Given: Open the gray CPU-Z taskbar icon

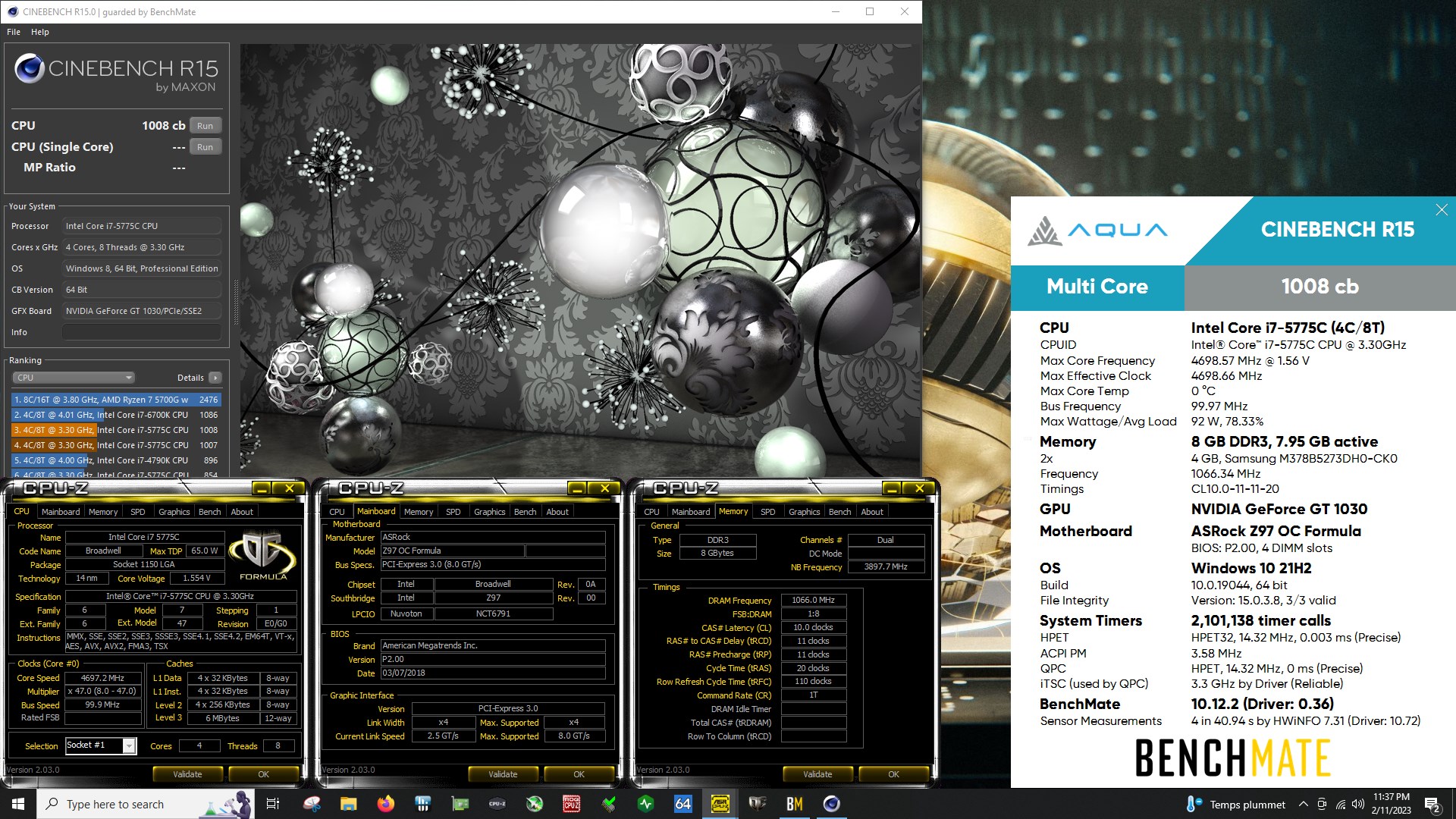Looking at the screenshot, I should click(x=497, y=804).
